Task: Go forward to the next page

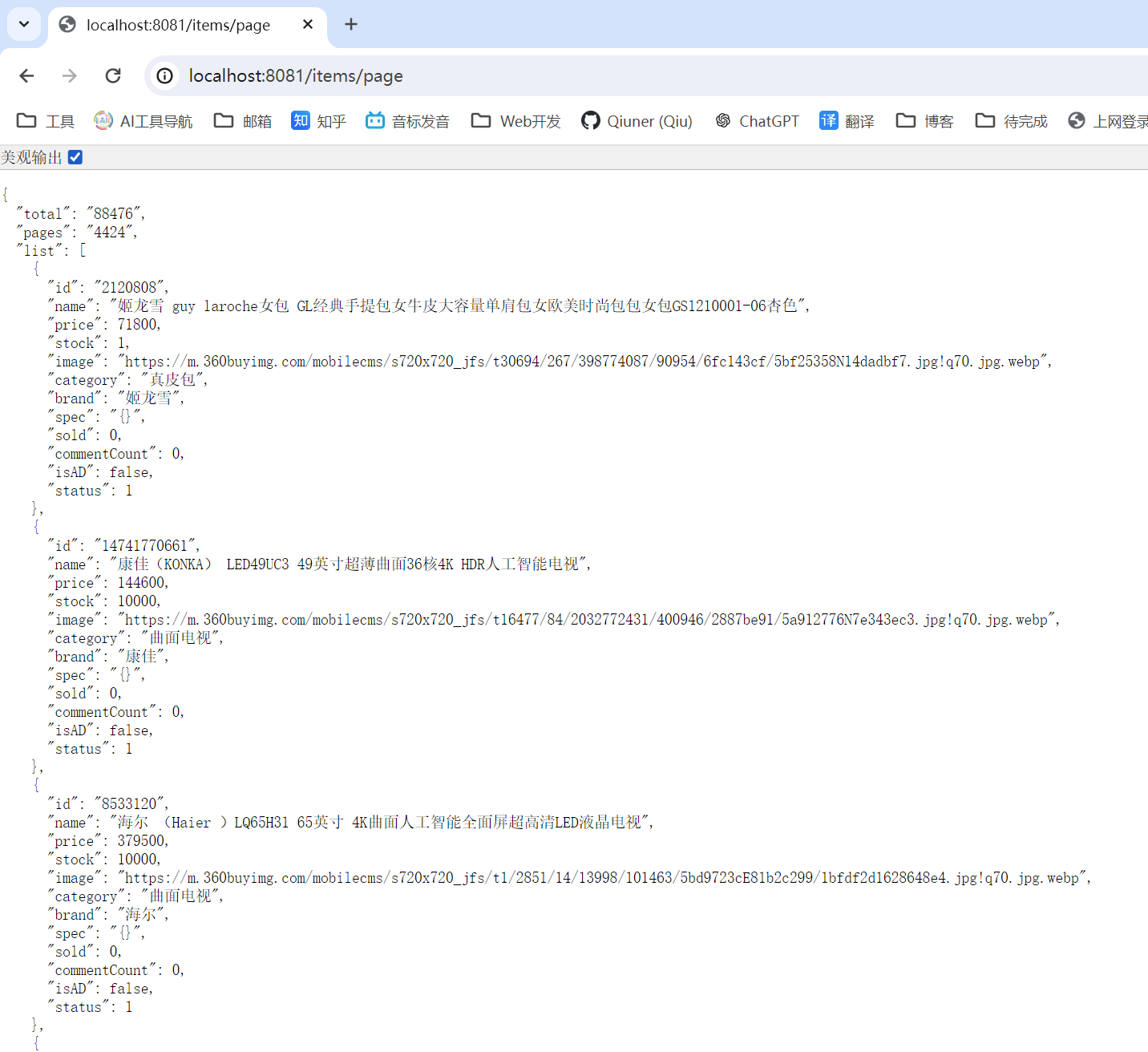Action: [x=70, y=75]
